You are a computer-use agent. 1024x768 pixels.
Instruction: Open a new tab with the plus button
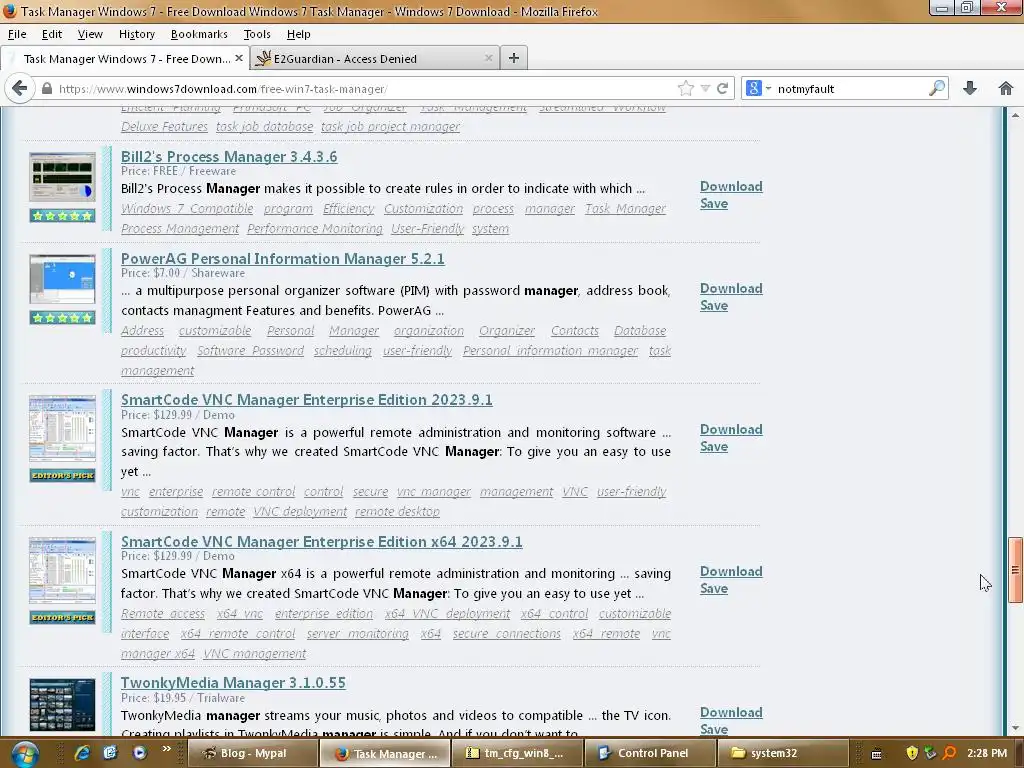point(514,58)
